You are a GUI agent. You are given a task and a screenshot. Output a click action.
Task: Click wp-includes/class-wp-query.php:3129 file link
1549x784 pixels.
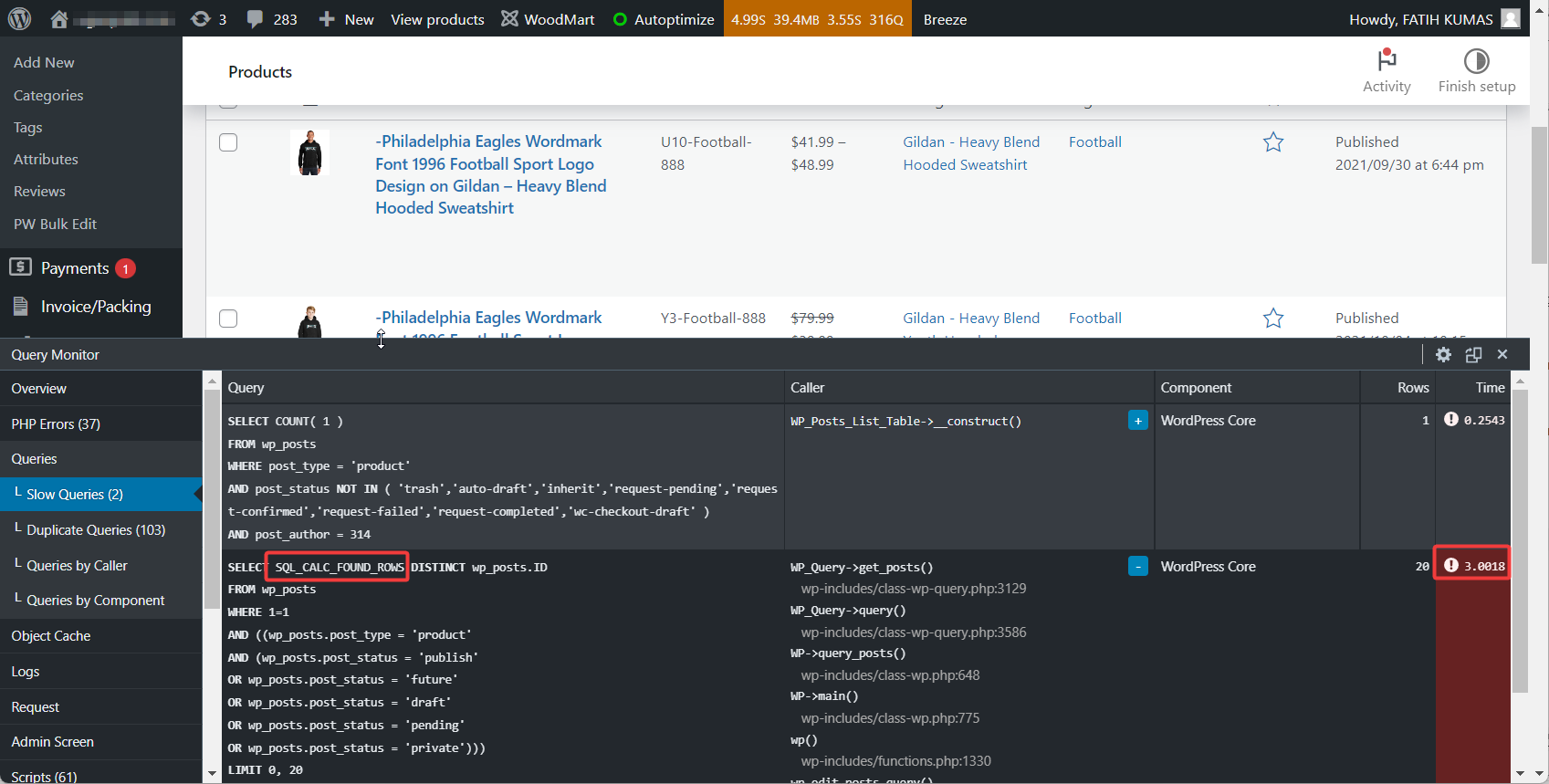[x=914, y=589]
